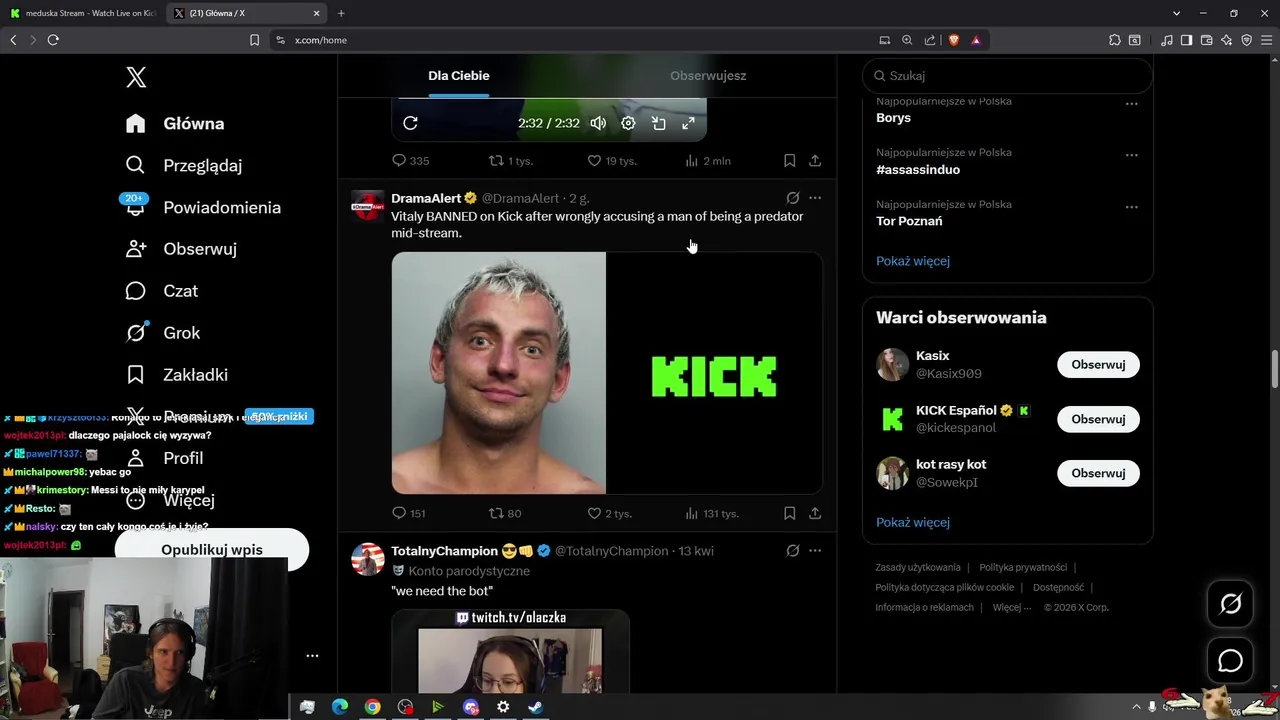The image size is (1280, 720).
Task: Toggle Brave Shields lion icon
Action: (x=954, y=40)
